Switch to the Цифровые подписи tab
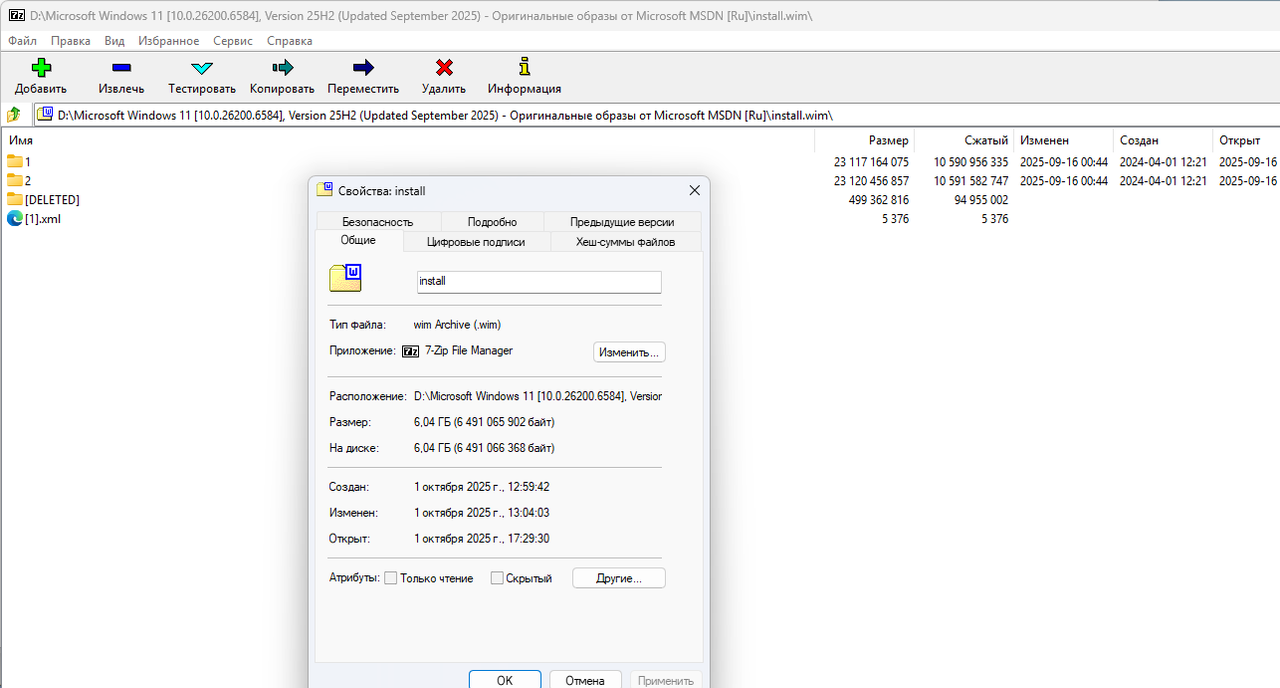 tap(475, 241)
